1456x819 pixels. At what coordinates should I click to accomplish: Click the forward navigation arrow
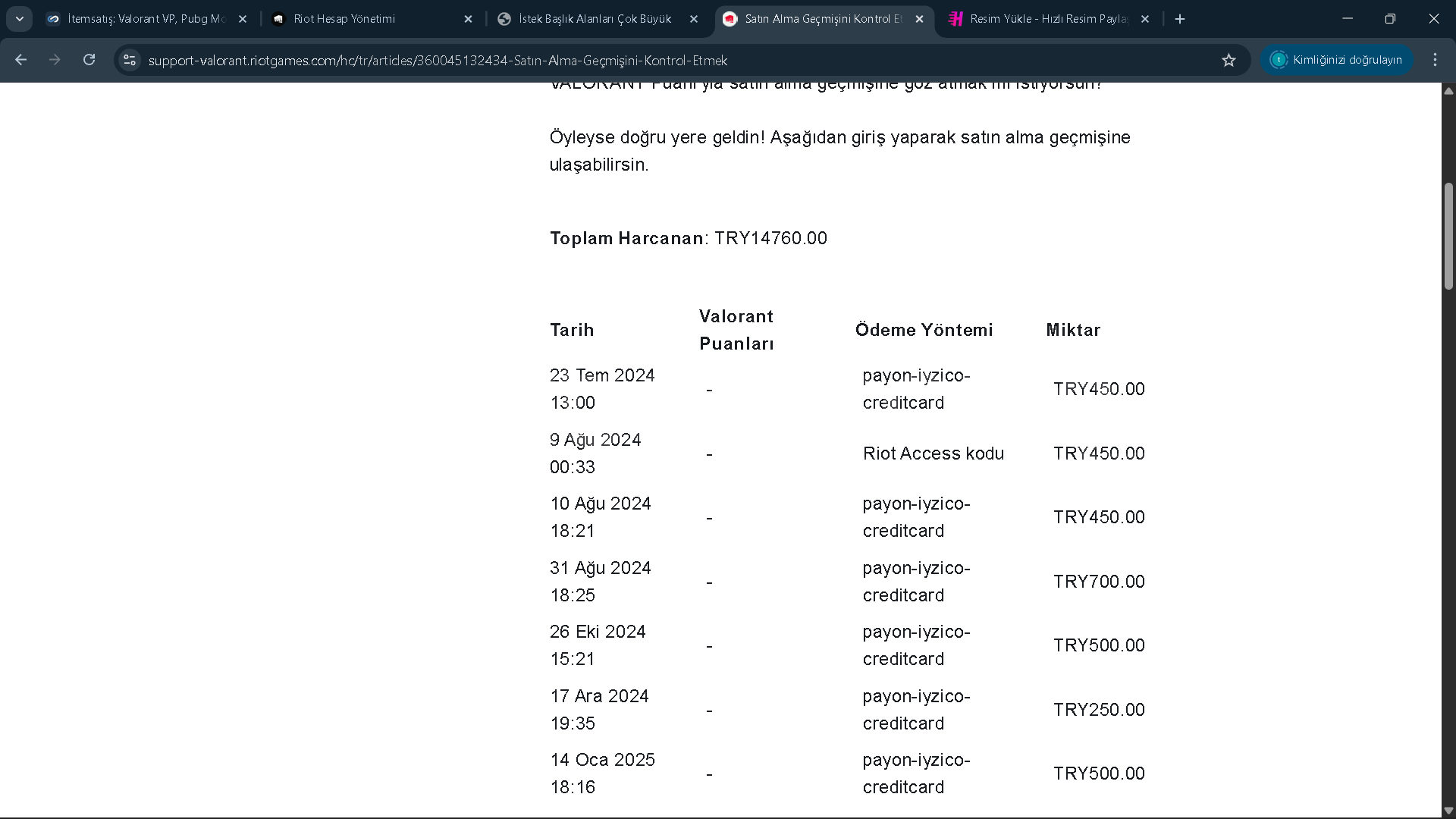[x=55, y=60]
